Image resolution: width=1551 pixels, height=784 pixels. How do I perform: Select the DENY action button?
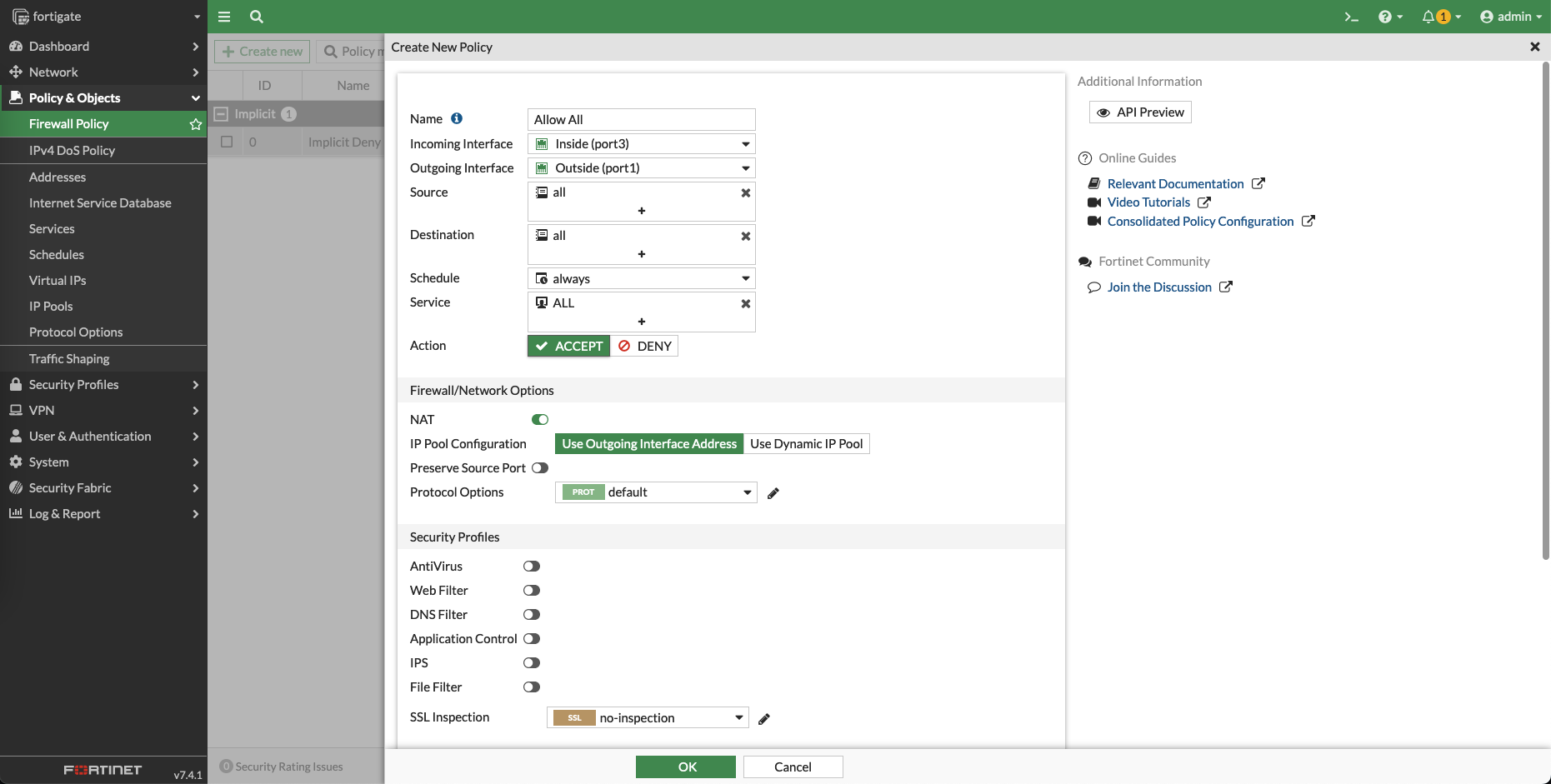pyautogui.click(x=644, y=347)
